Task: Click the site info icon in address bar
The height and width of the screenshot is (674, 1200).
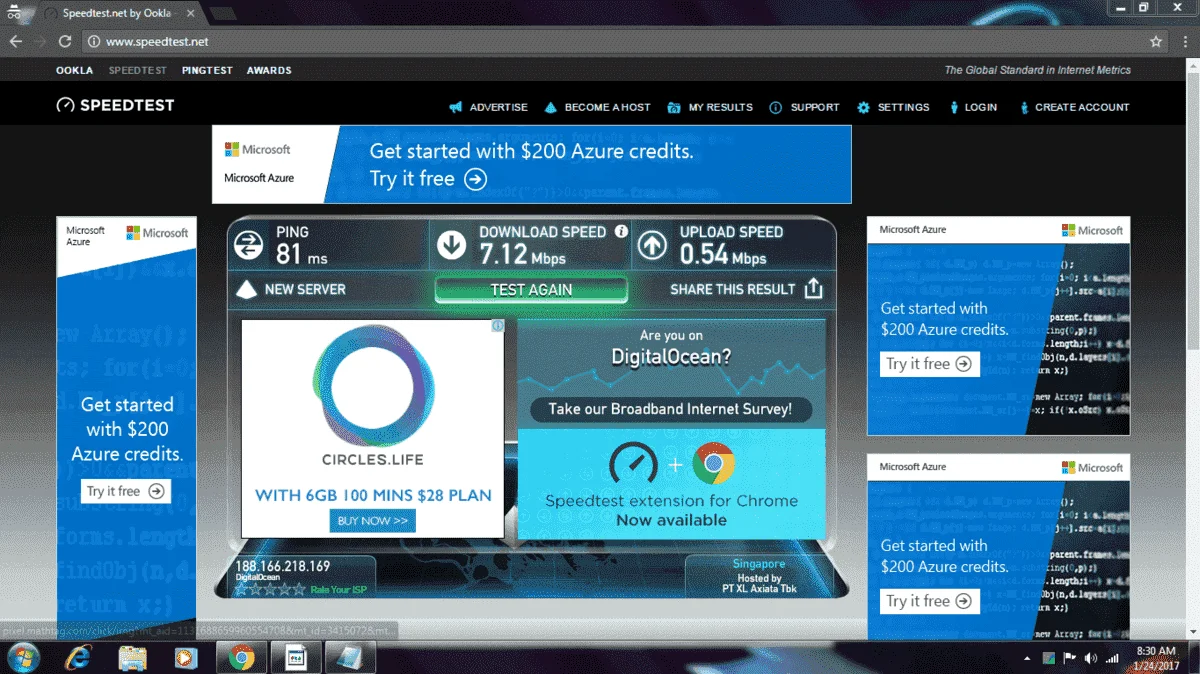Action: point(93,42)
